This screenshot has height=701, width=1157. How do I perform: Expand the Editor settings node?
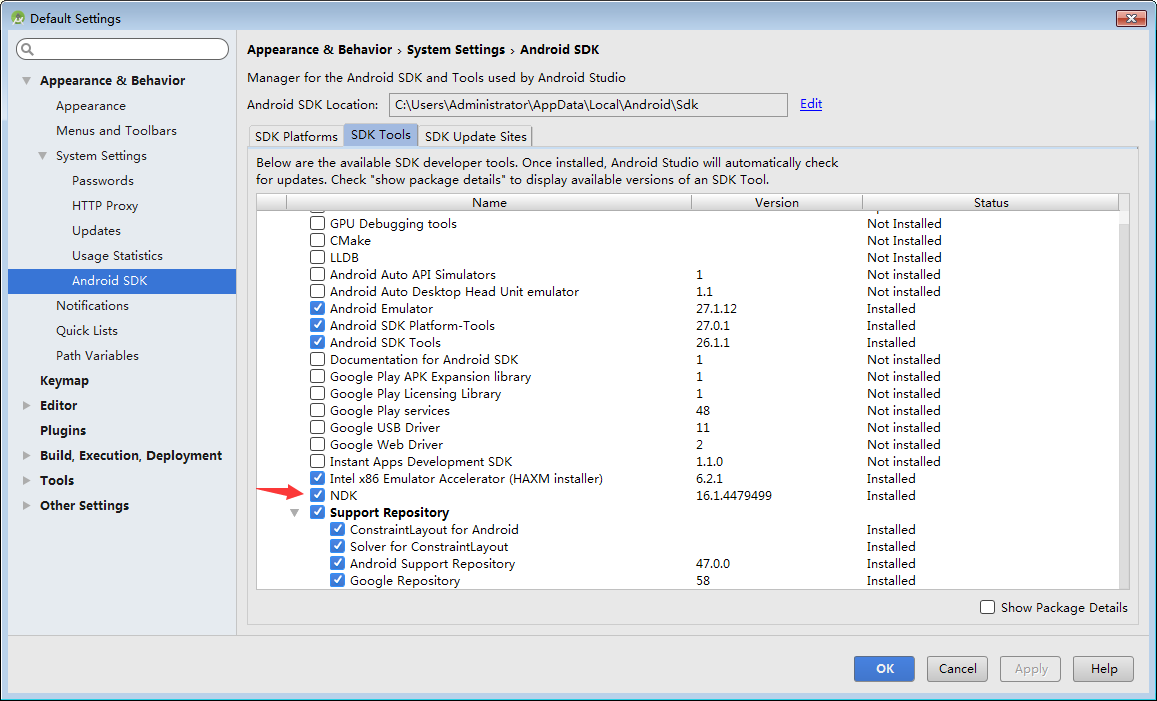[27, 405]
